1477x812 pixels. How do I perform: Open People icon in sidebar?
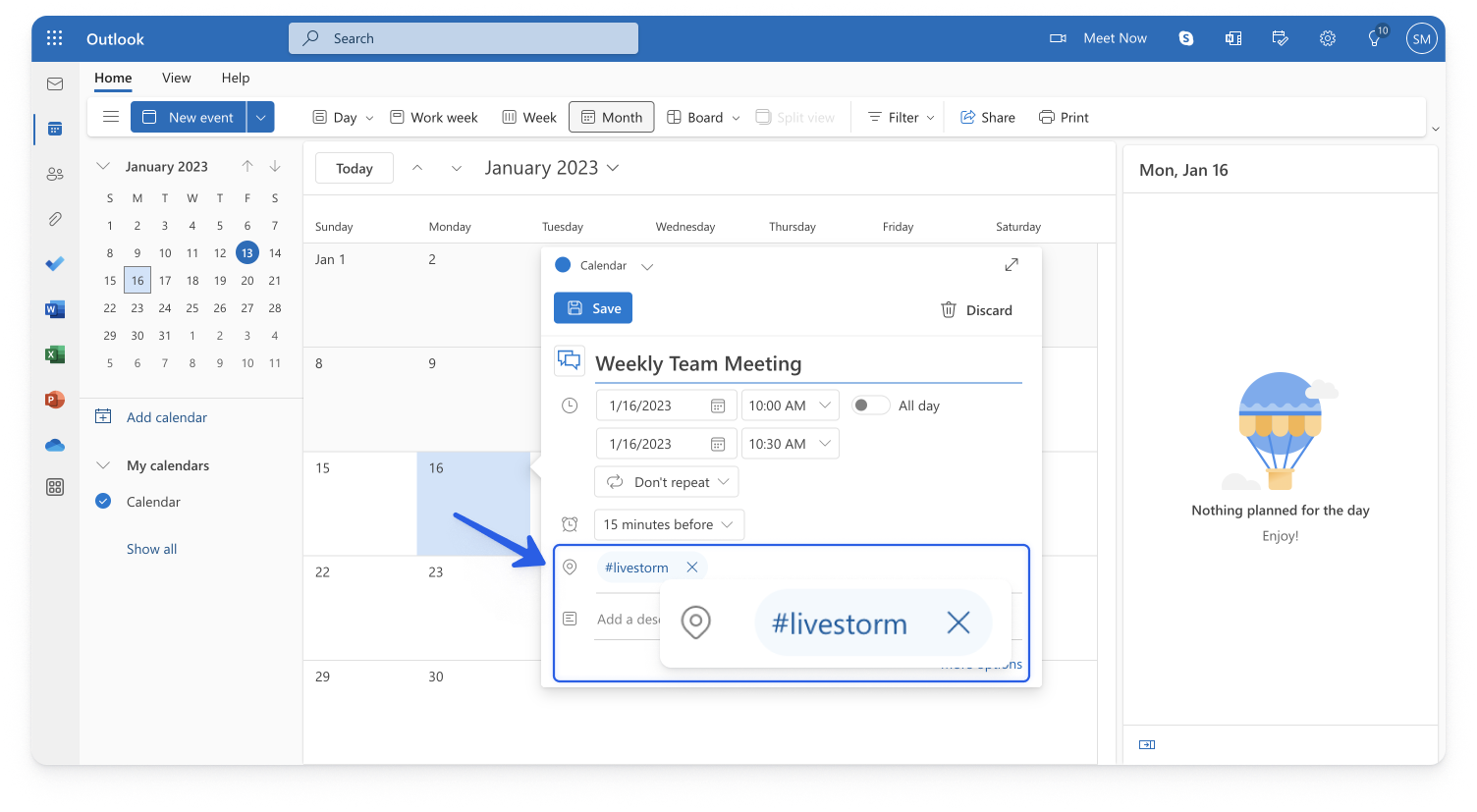tap(55, 174)
